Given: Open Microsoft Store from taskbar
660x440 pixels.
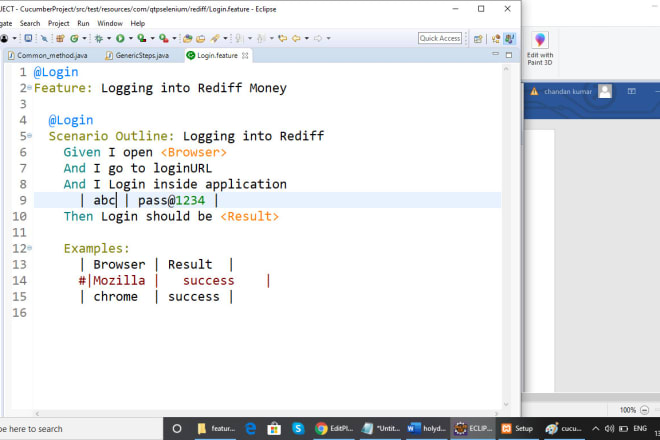Looking at the screenshot, I should [x=274, y=429].
